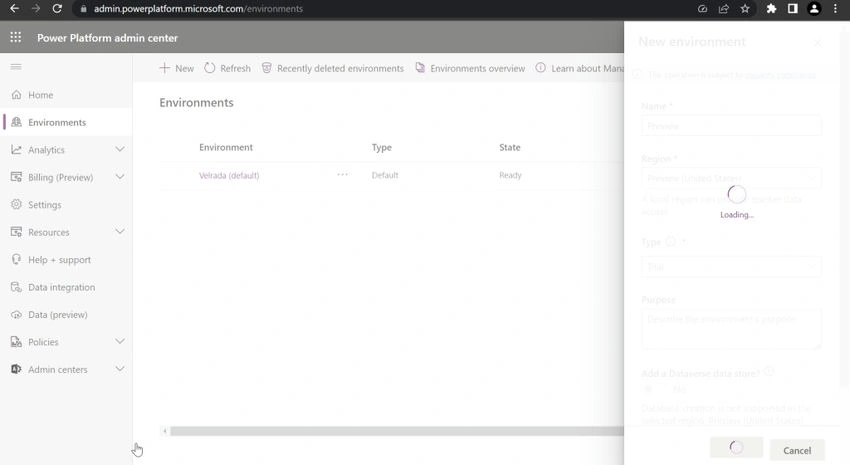Click the Refresh circular arrow icon
The height and width of the screenshot is (465, 850).
click(210, 68)
